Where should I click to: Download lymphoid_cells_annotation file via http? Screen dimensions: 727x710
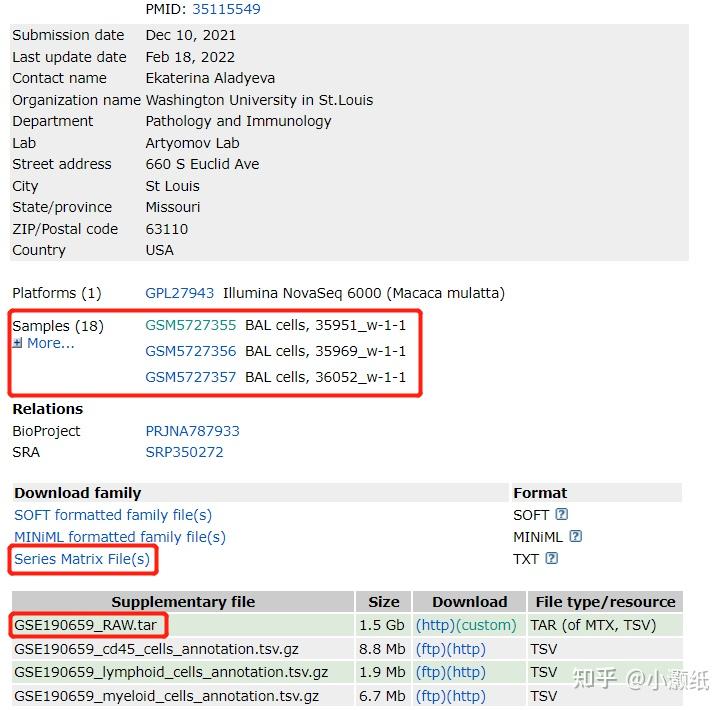click(466, 672)
